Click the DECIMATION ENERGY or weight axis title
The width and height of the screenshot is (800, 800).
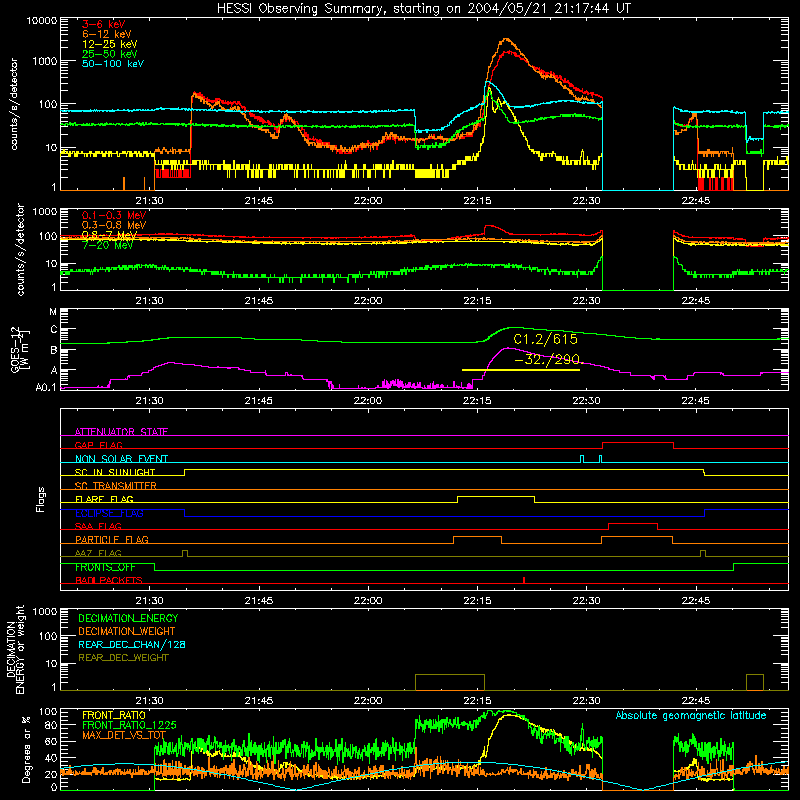click(x=15, y=649)
